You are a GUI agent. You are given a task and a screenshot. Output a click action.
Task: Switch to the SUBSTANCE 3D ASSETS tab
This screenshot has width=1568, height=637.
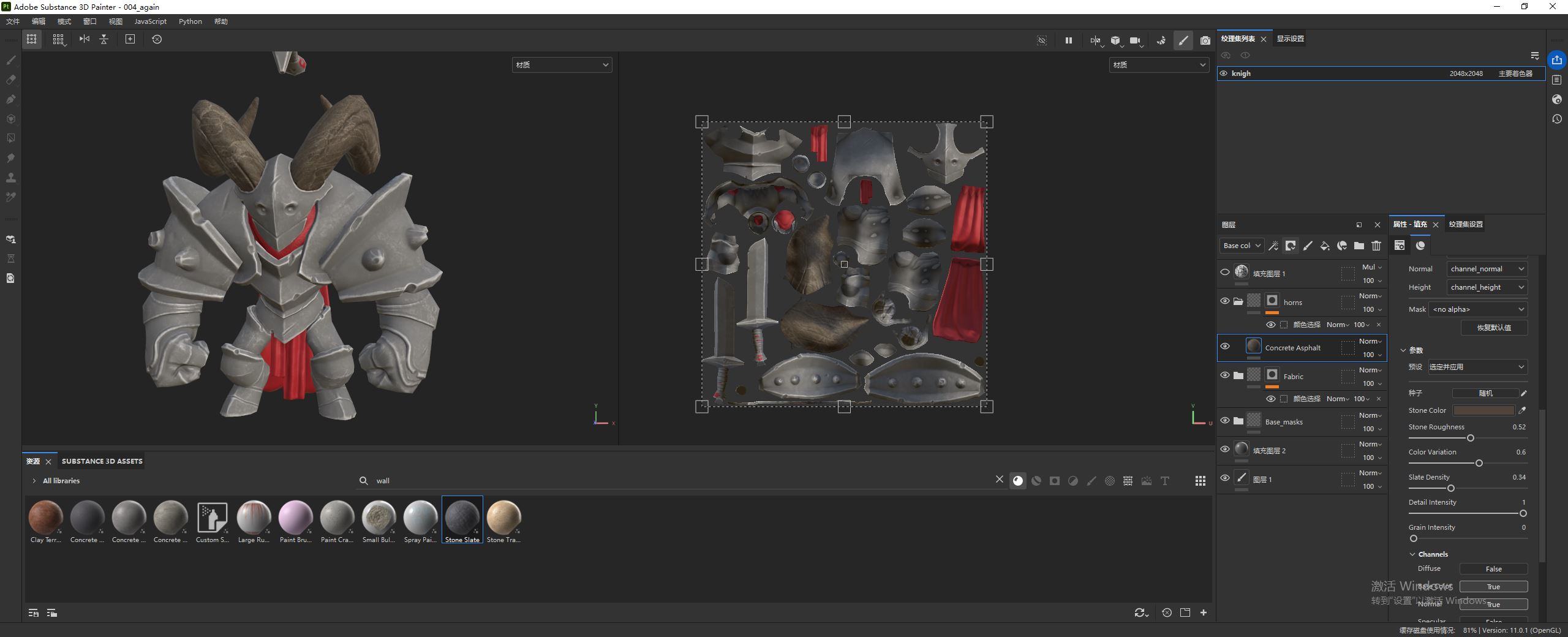click(102, 461)
